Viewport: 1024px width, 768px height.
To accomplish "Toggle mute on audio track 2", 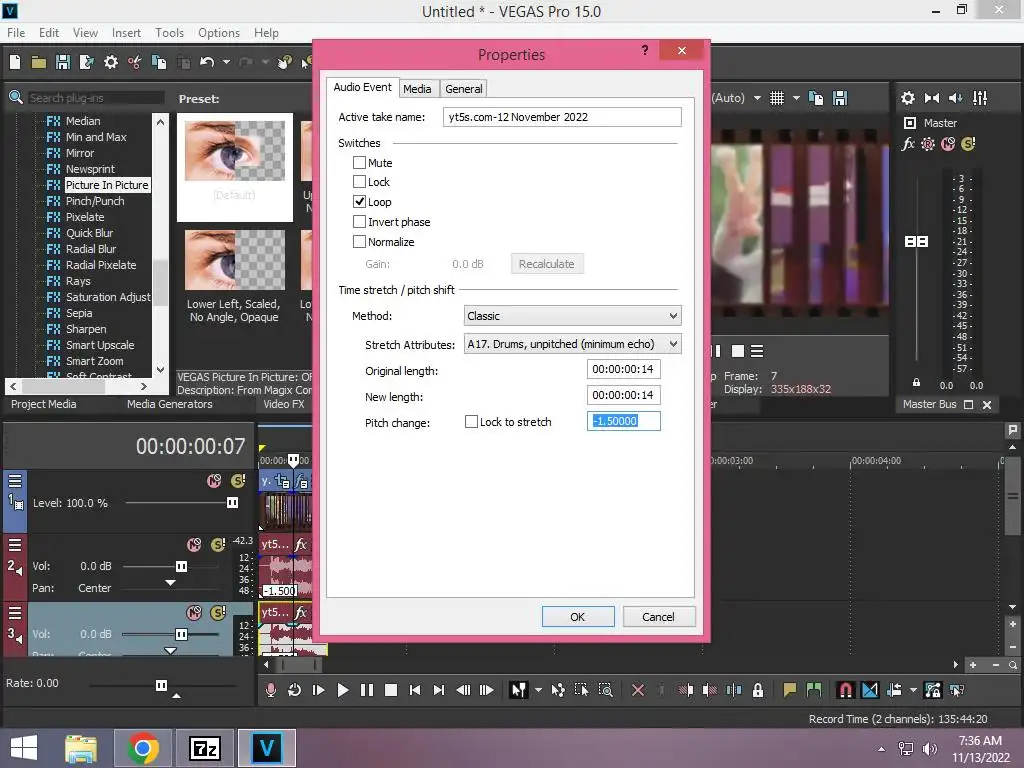I will [194, 544].
